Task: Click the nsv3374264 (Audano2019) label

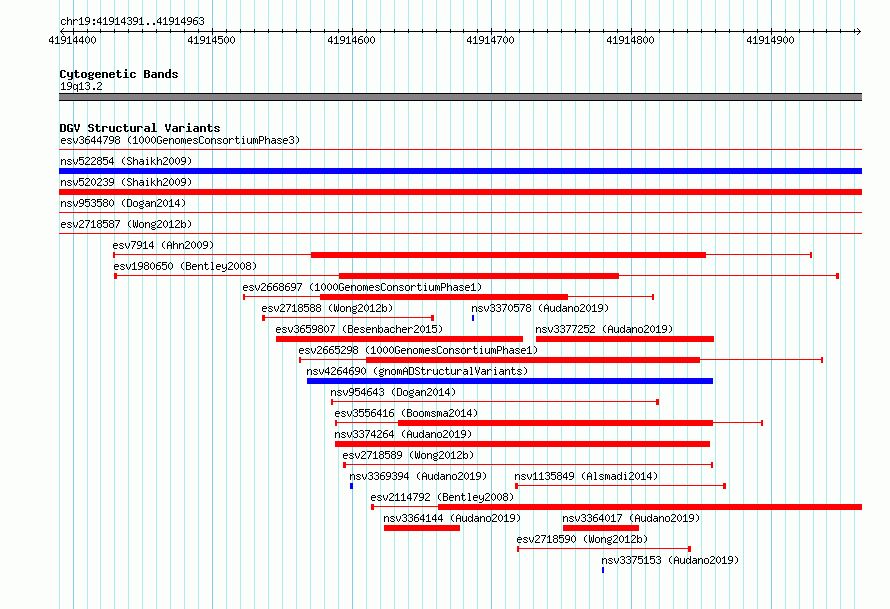Action: [x=403, y=434]
